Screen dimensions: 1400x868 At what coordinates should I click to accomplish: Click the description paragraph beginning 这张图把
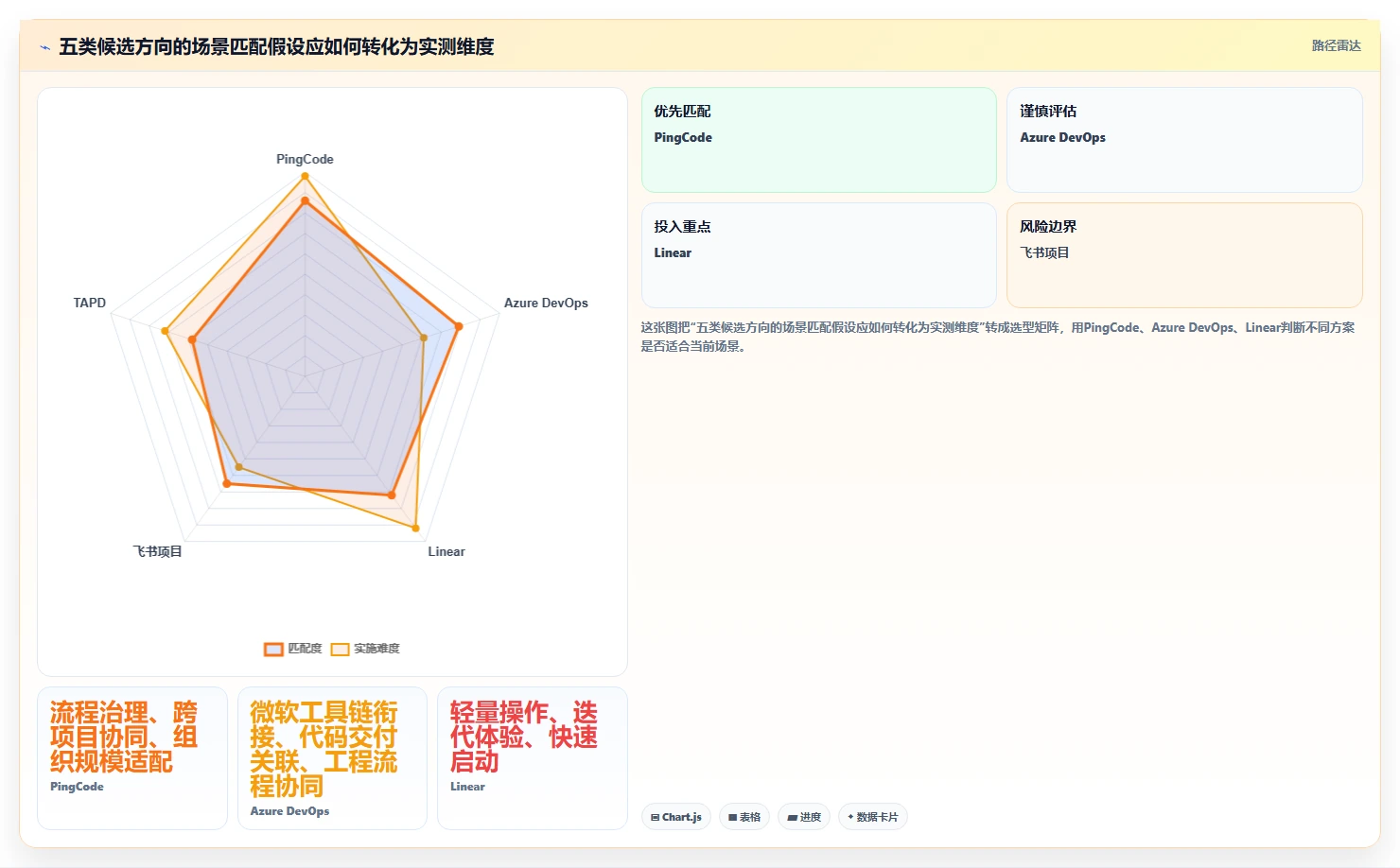tap(998, 337)
